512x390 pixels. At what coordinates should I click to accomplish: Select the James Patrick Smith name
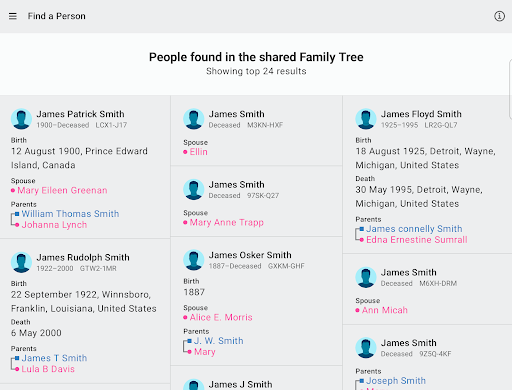pyautogui.click(x=80, y=114)
